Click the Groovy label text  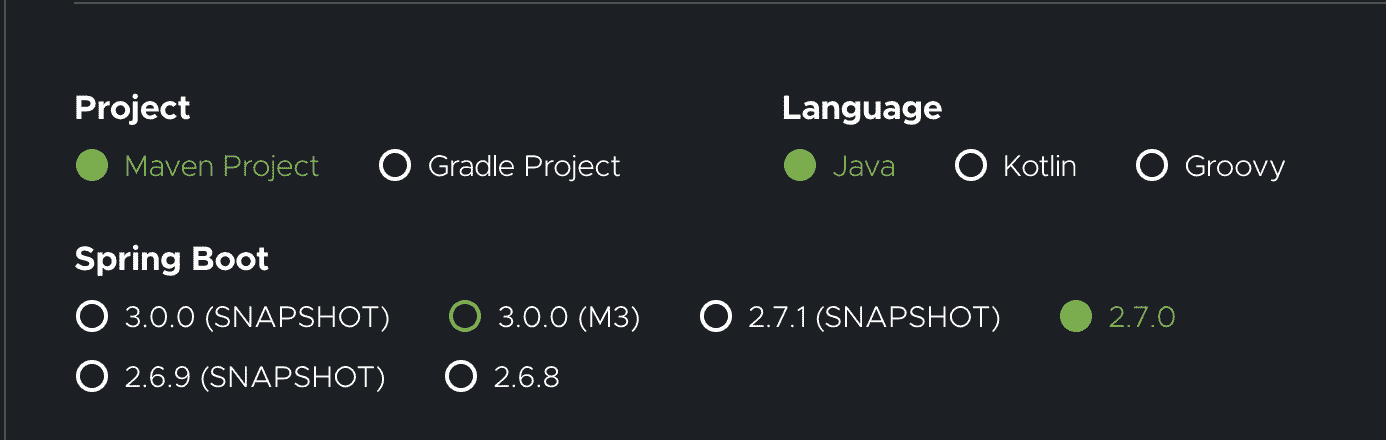pyautogui.click(x=1235, y=166)
